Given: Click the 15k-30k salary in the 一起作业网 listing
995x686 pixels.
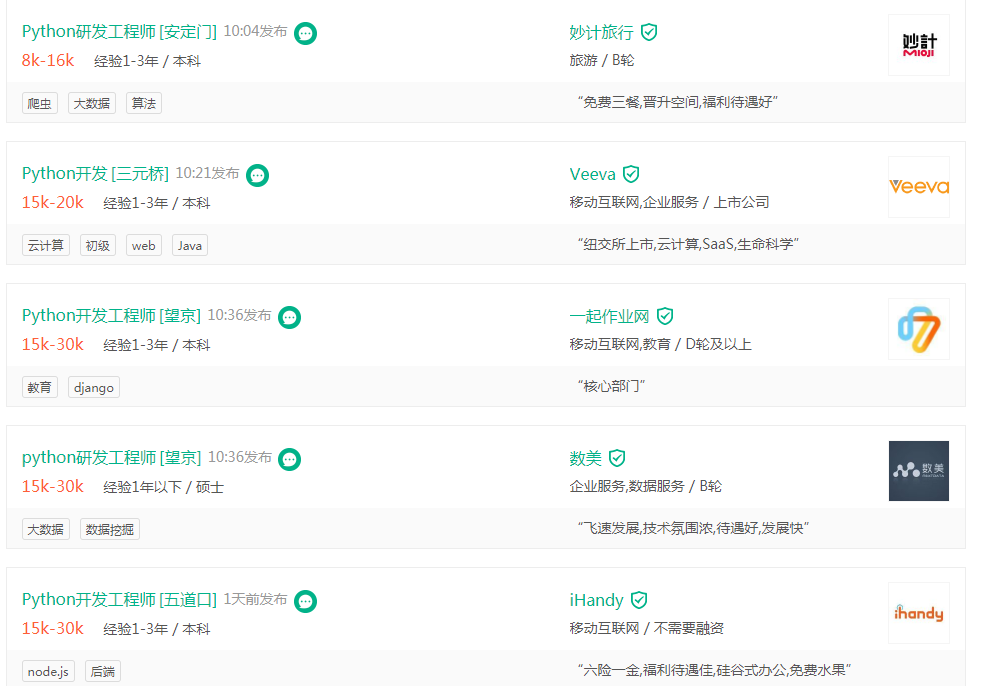Looking at the screenshot, I should 53,345.
